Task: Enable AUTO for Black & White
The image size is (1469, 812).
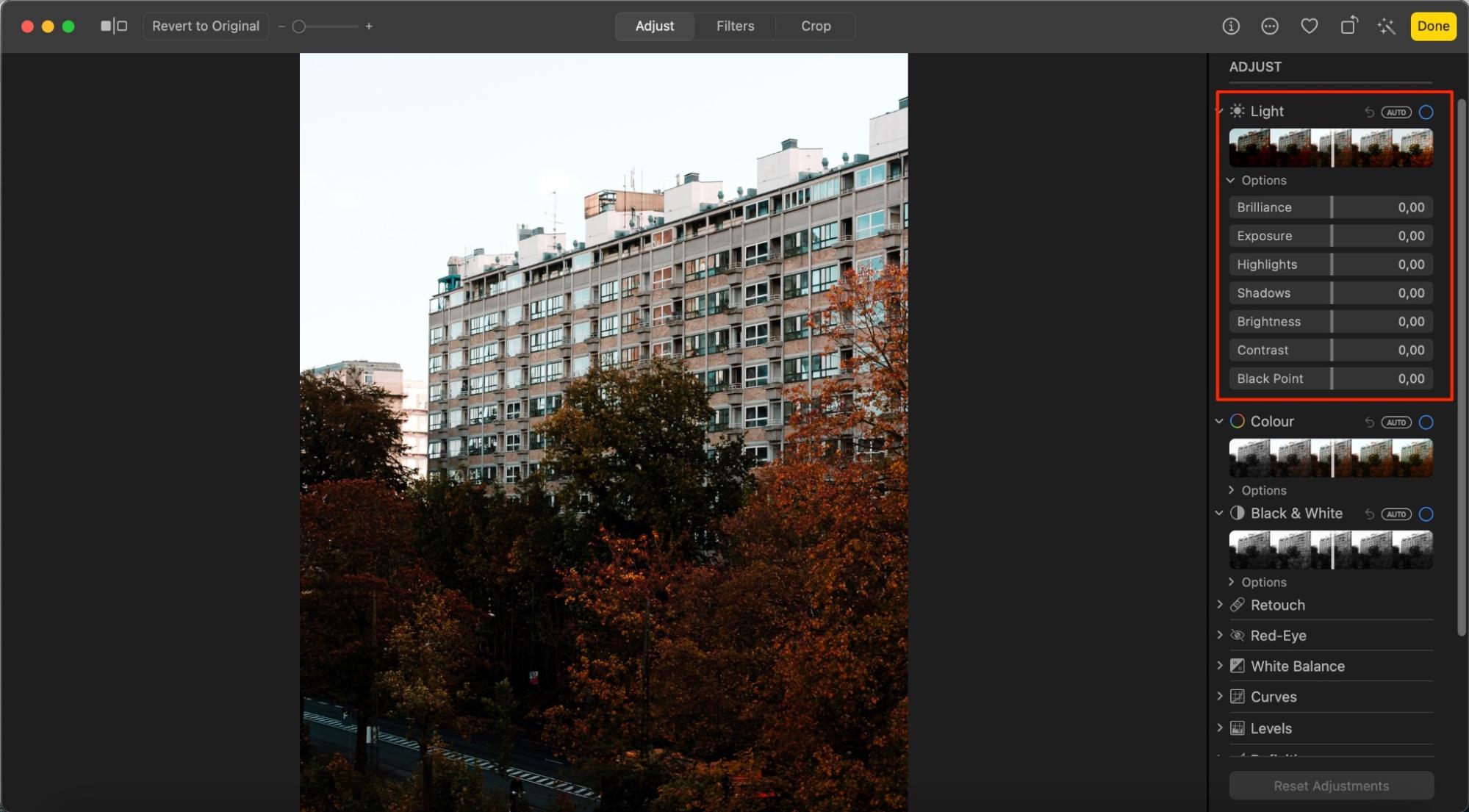Action: click(x=1396, y=514)
